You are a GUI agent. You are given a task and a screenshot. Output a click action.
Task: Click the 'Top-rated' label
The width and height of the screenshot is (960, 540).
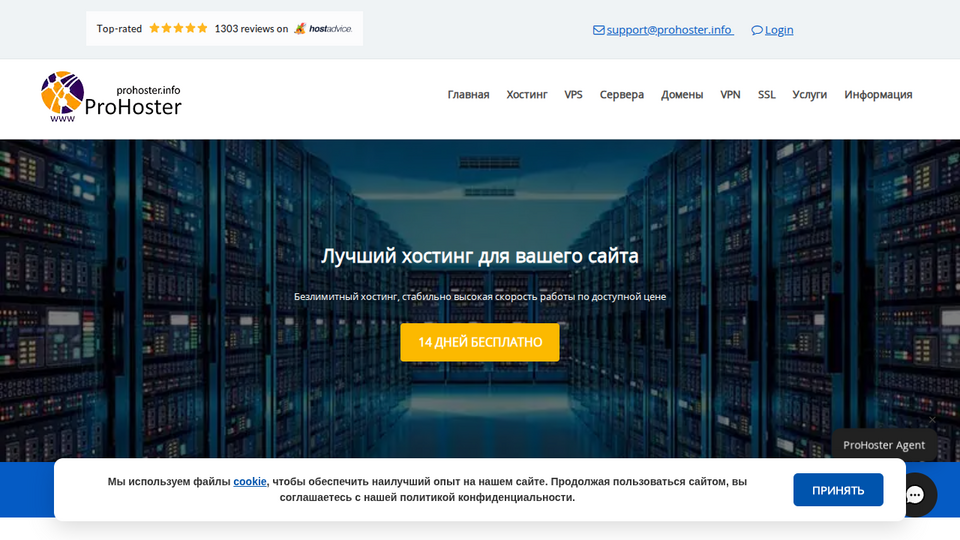point(119,29)
